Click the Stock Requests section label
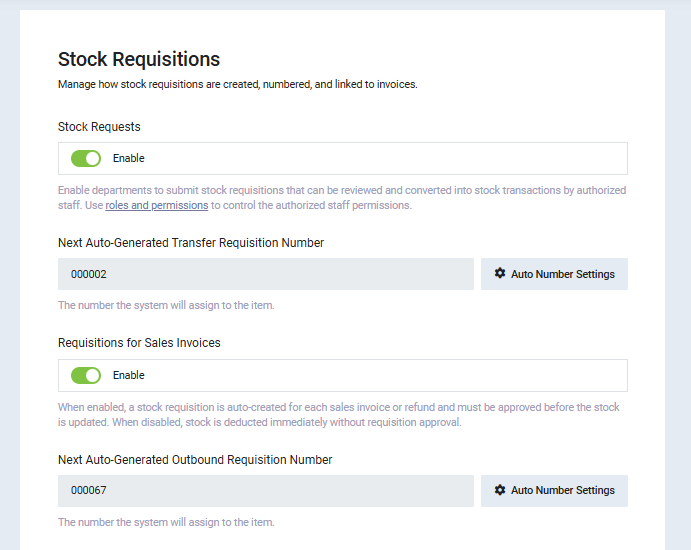The height and width of the screenshot is (550, 691). click(x=99, y=127)
